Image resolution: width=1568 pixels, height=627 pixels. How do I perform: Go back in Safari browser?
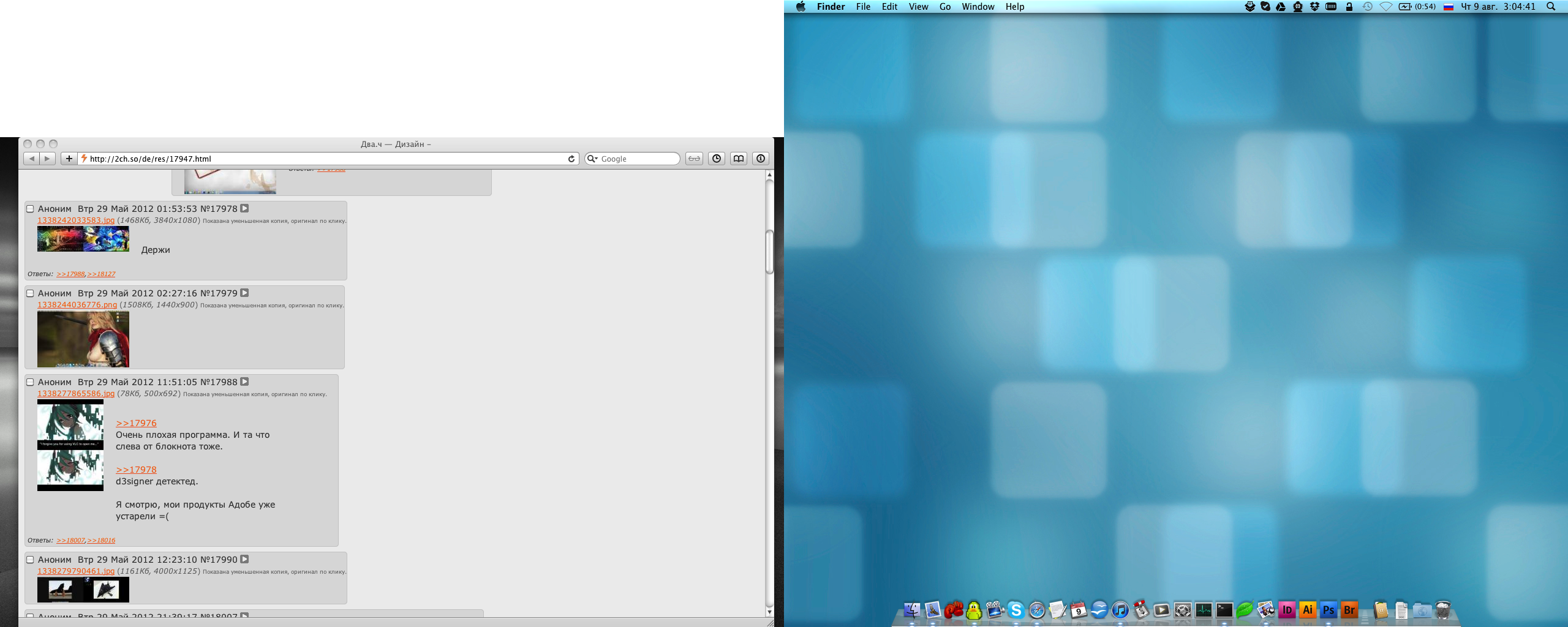(x=32, y=159)
